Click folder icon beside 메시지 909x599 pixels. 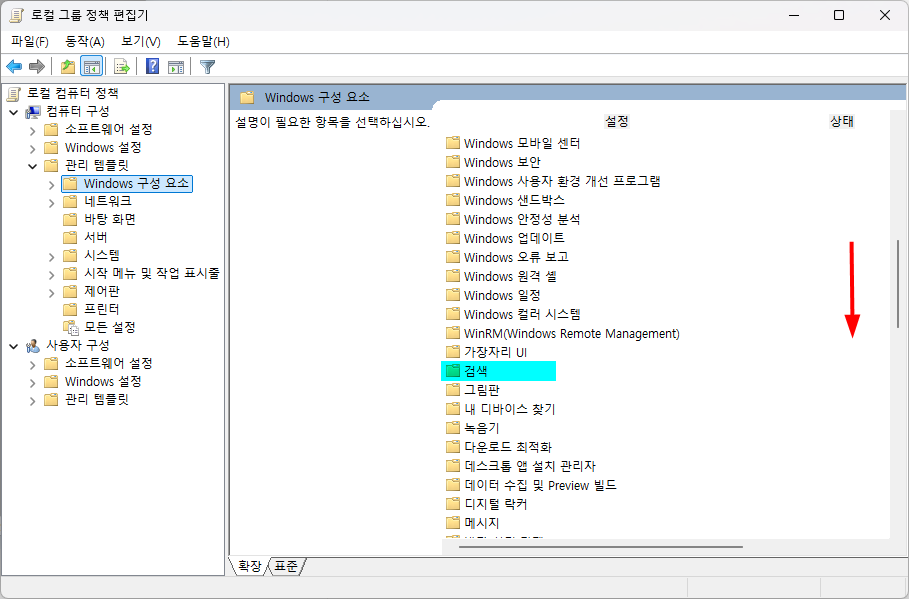(x=453, y=522)
